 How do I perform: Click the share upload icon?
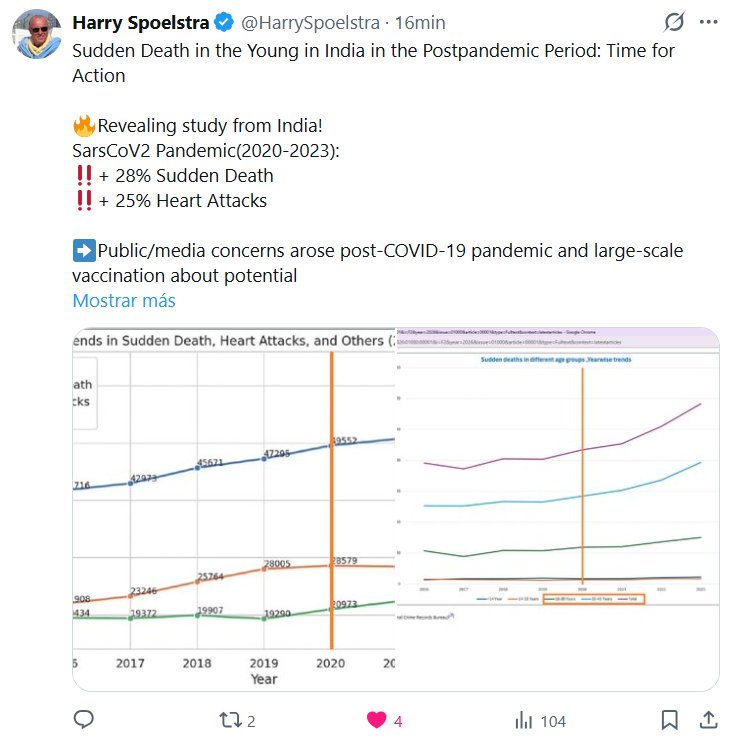pyautogui.click(x=707, y=719)
